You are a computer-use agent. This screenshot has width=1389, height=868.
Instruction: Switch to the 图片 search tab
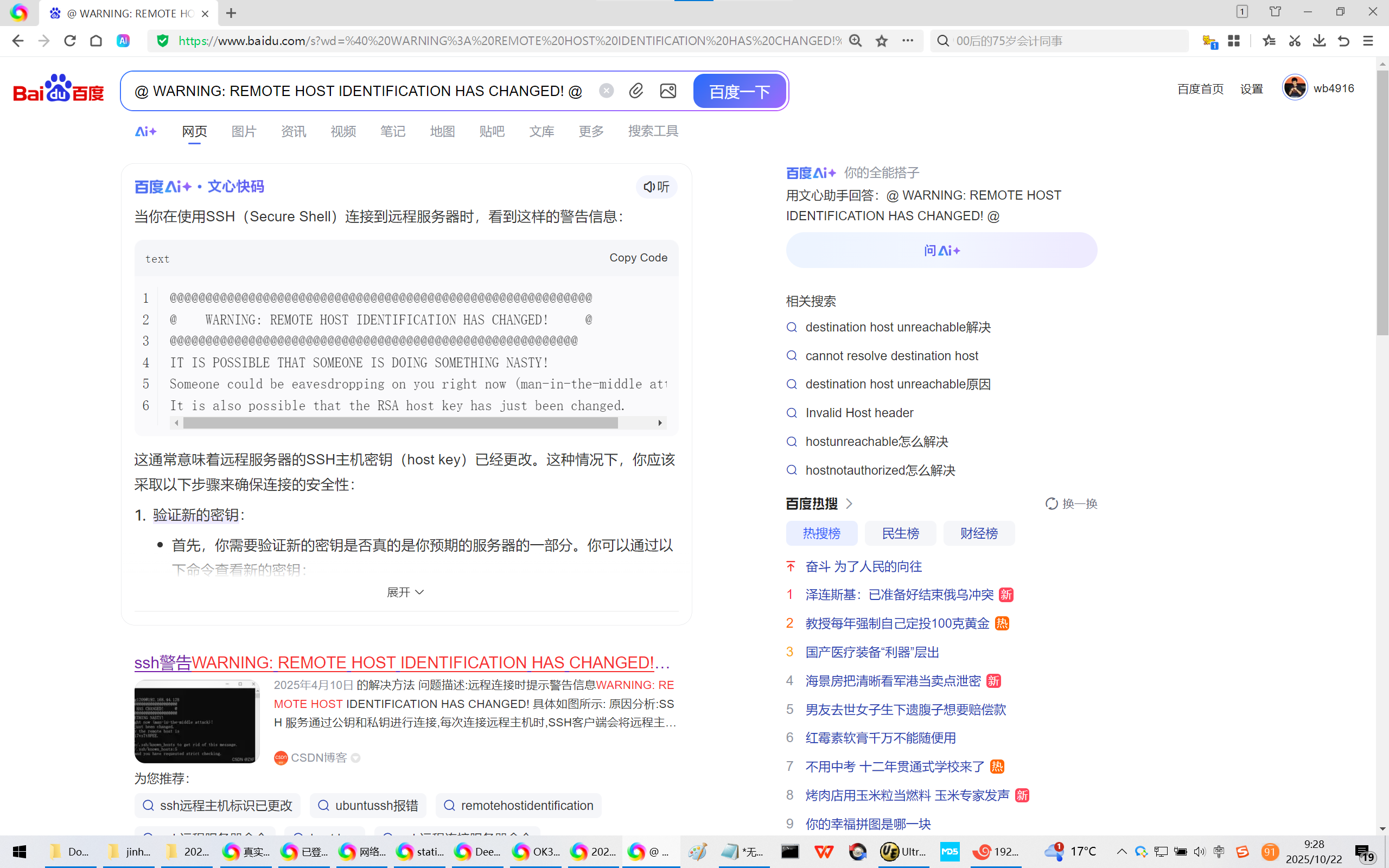[244, 131]
